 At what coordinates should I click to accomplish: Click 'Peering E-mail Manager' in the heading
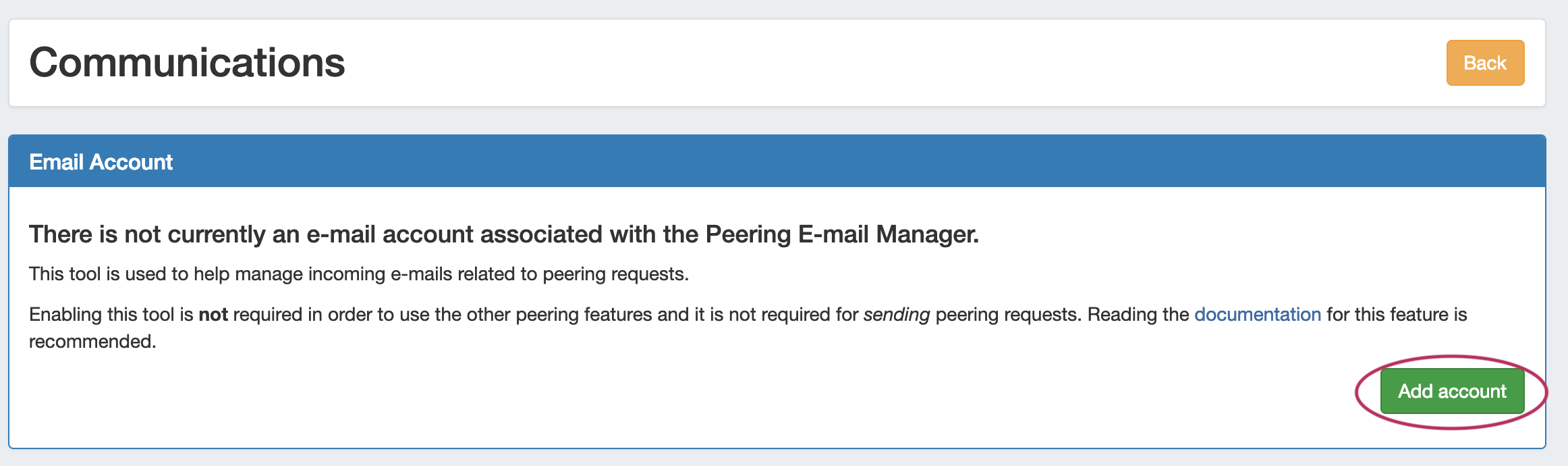[x=841, y=234]
